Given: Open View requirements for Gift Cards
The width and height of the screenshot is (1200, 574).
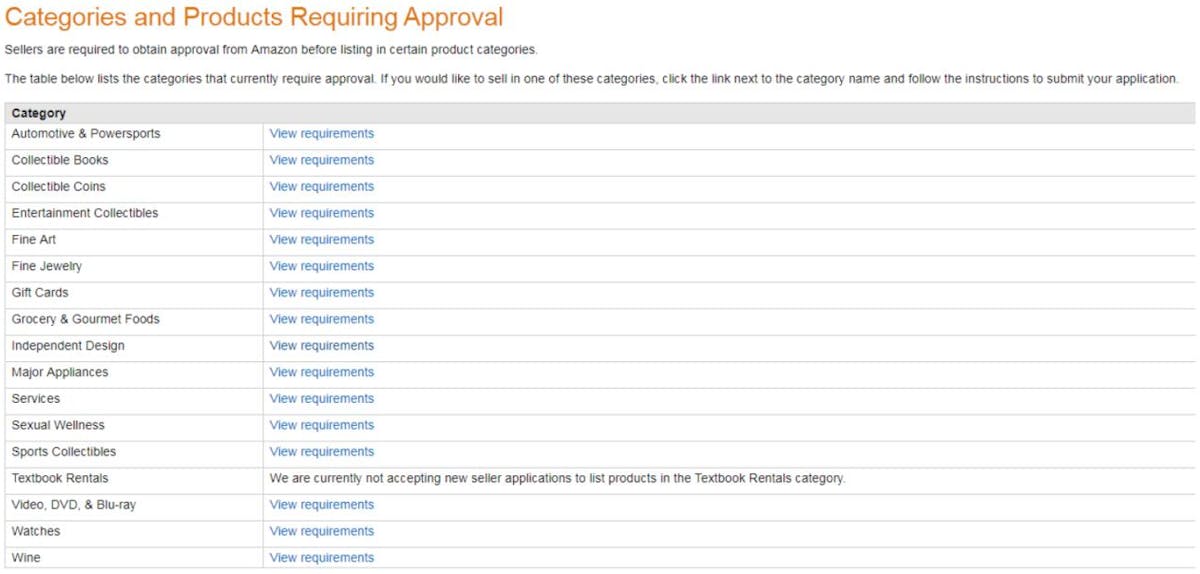Looking at the screenshot, I should click(x=321, y=292).
